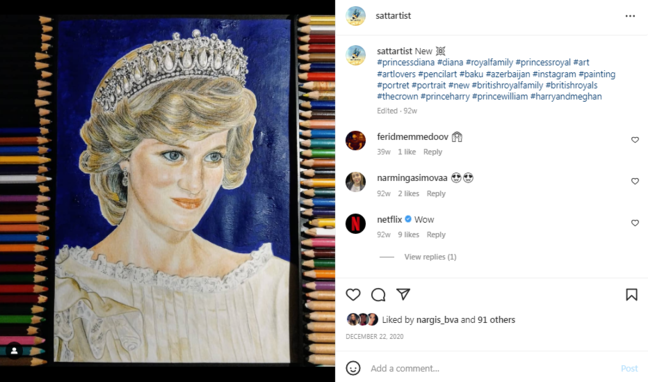
Task: Show list of 91 others likes
Action: [496, 320]
